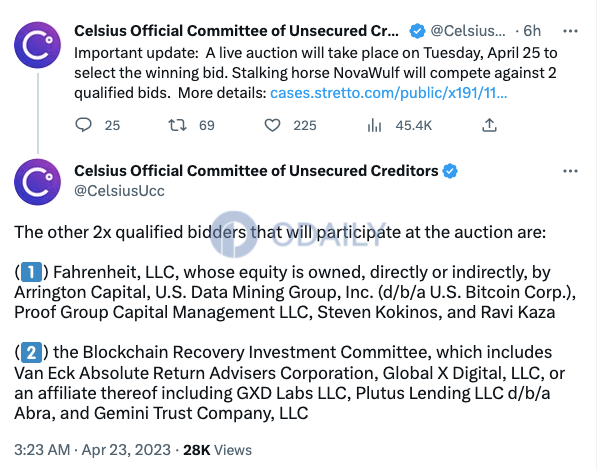Click the truncated account name on the first tweet
Screen dimensions: 597x470
[x=236, y=31]
